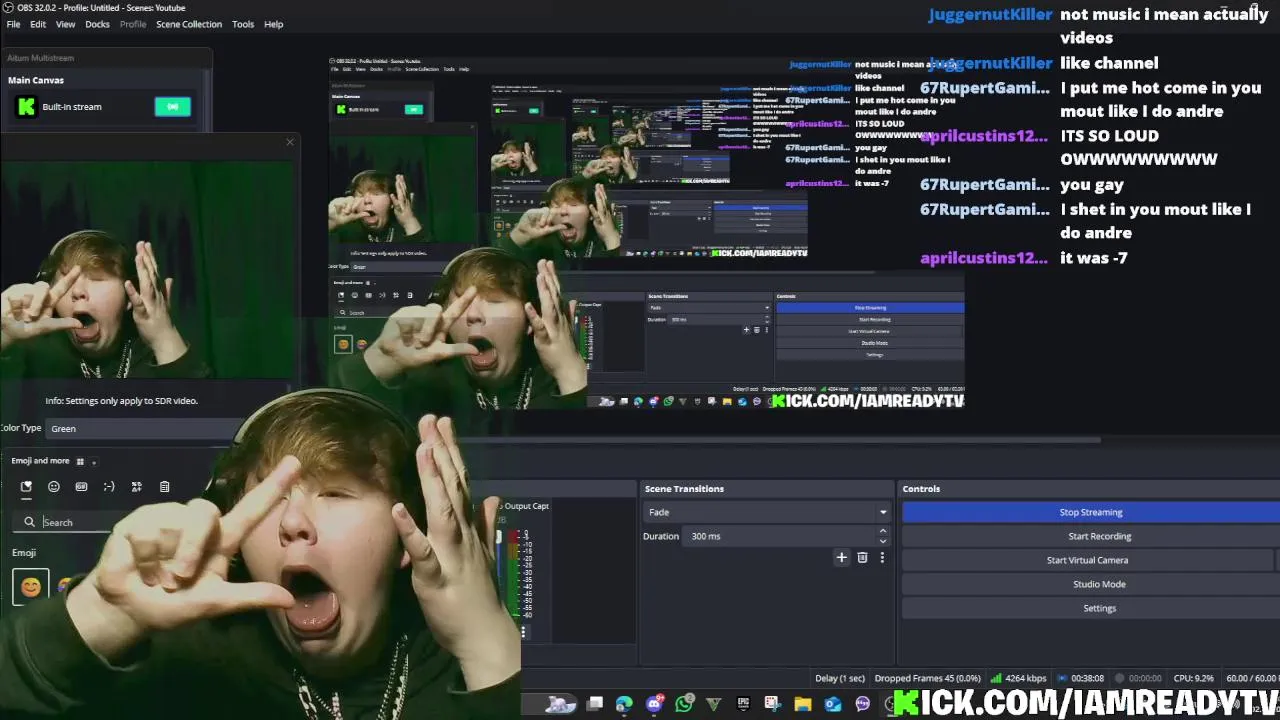
Task: Open the Tools menu
Action: (243, 24)
